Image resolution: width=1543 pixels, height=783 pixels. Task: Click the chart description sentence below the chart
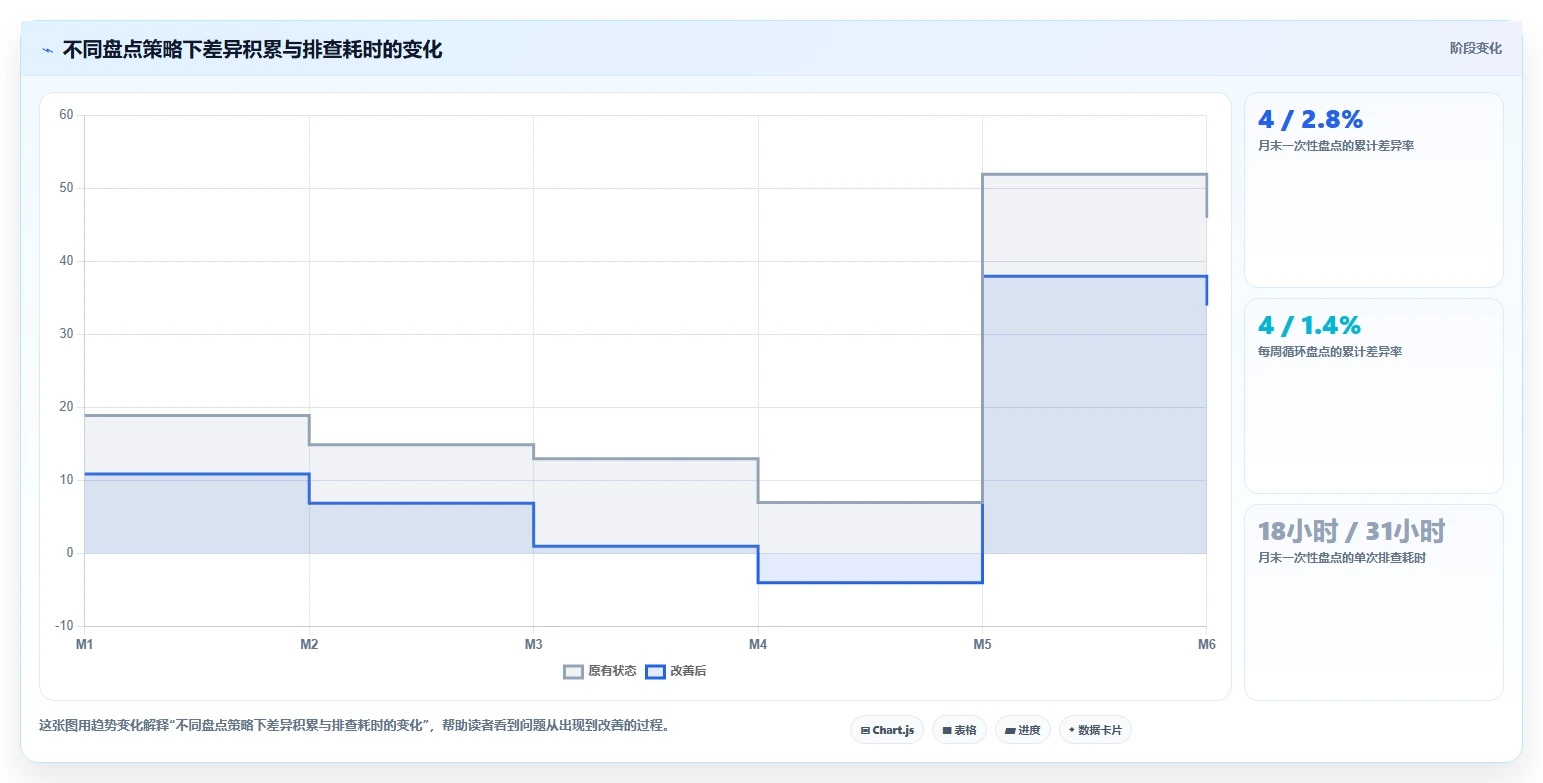[x=354, y=726]
